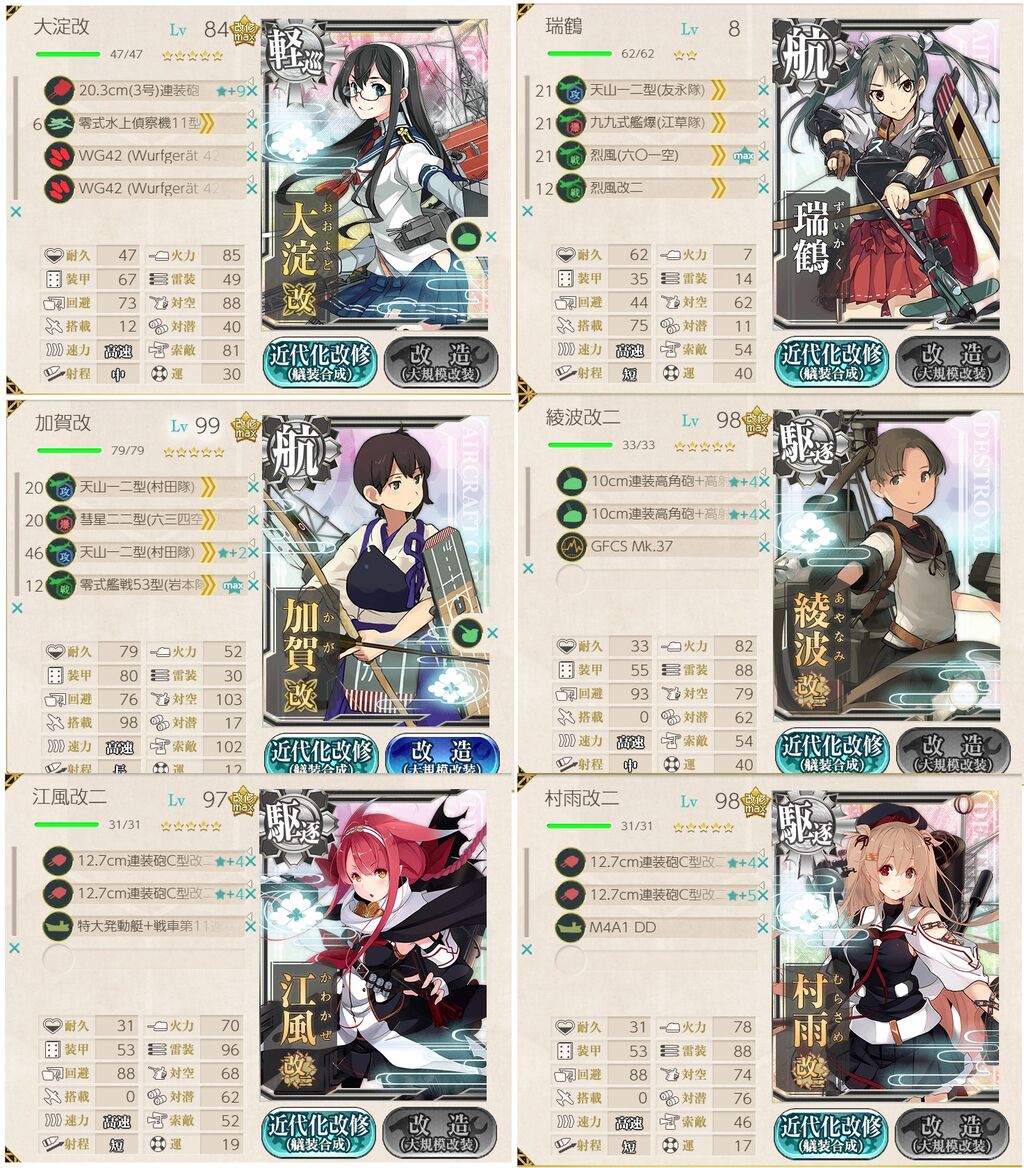This screenshot has width=1024, height=1168.
Task: Remove 九九式艦爆(江草隊) with its X mark
Action: pyautogui.click(x=763, y=123)
